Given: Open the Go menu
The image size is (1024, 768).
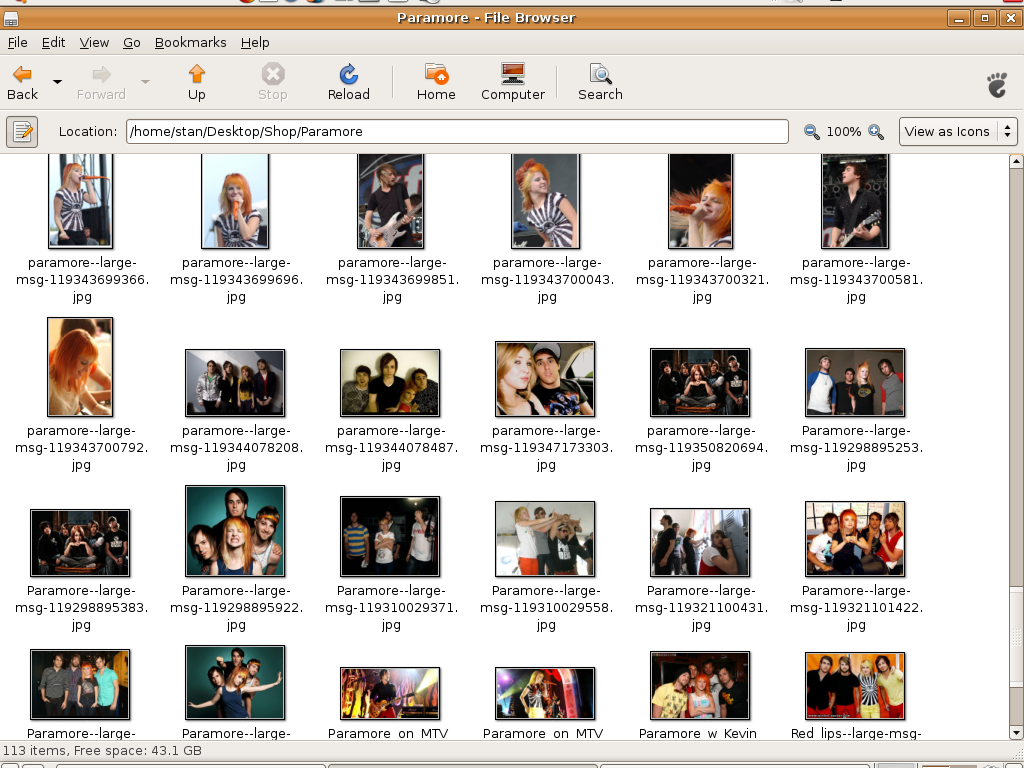Looking at the screenshot, I should [132, 42].
